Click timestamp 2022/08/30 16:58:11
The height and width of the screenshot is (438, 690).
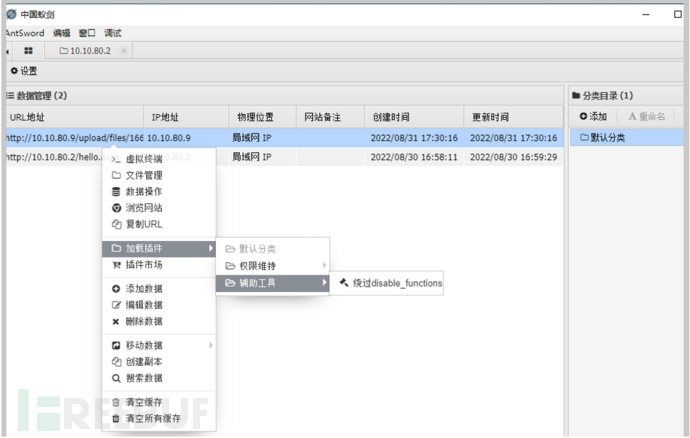[414, 157]
